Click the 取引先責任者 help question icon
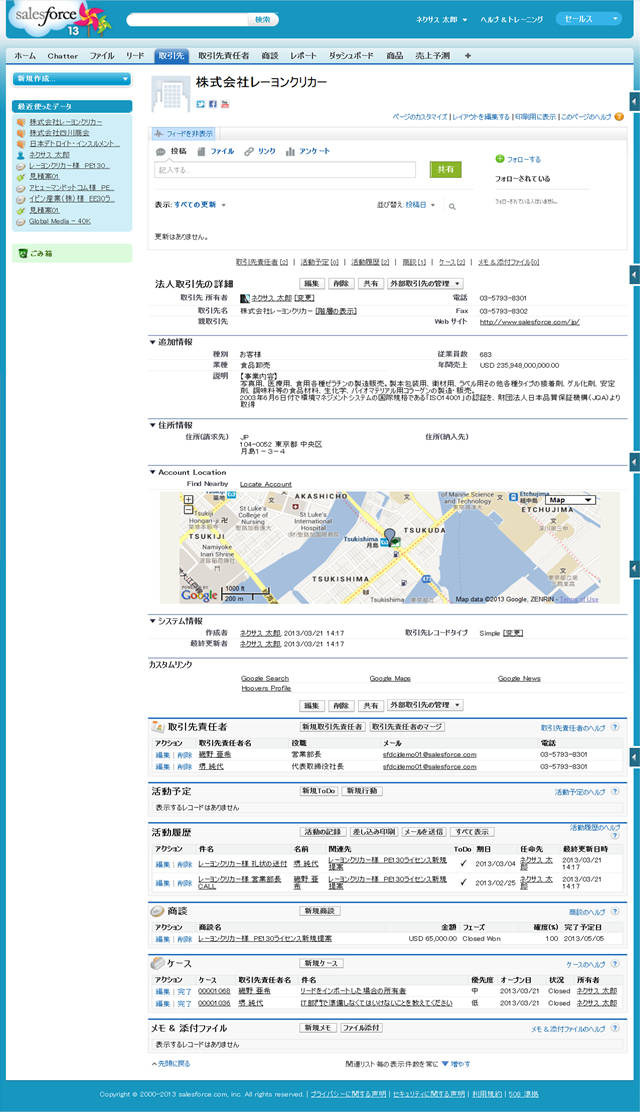The image size is (640, 1112). coord(615,728)
